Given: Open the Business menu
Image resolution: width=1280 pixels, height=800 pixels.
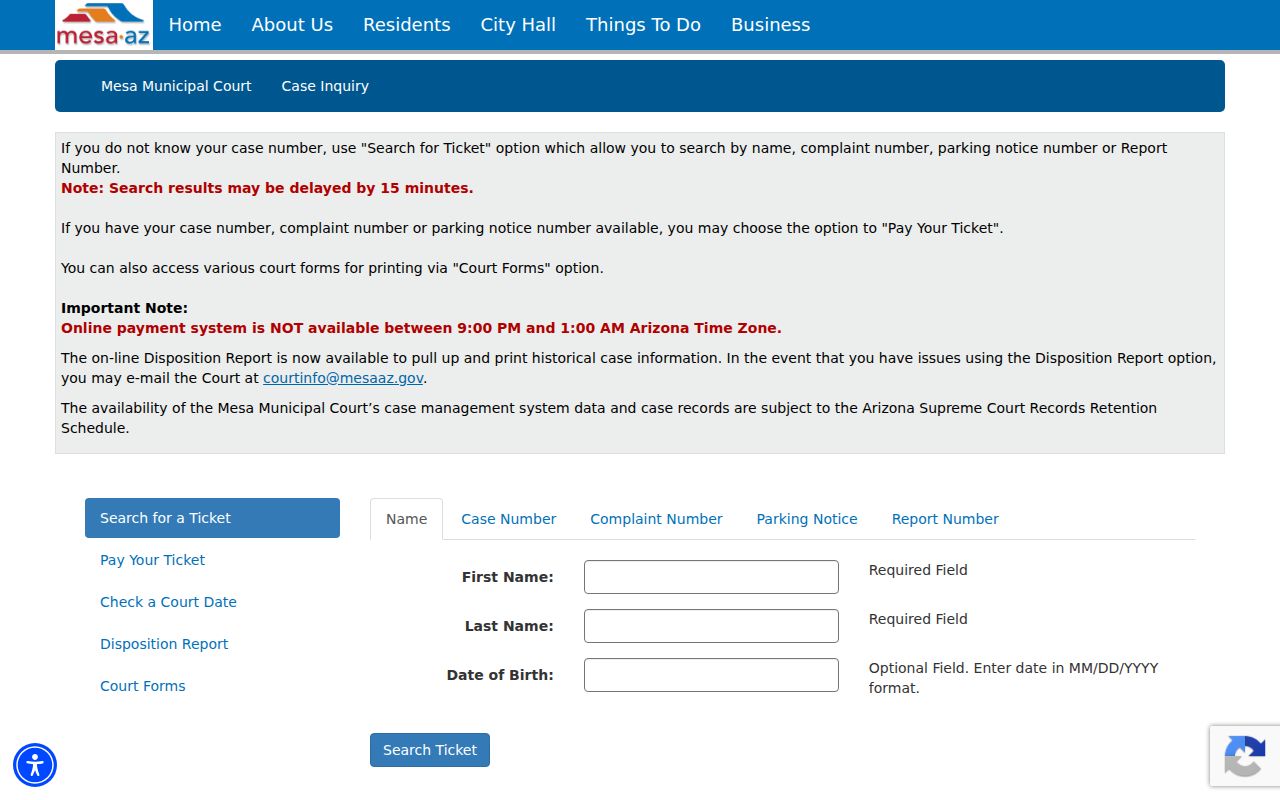Looking at the screenshot, I should [771, 25].
